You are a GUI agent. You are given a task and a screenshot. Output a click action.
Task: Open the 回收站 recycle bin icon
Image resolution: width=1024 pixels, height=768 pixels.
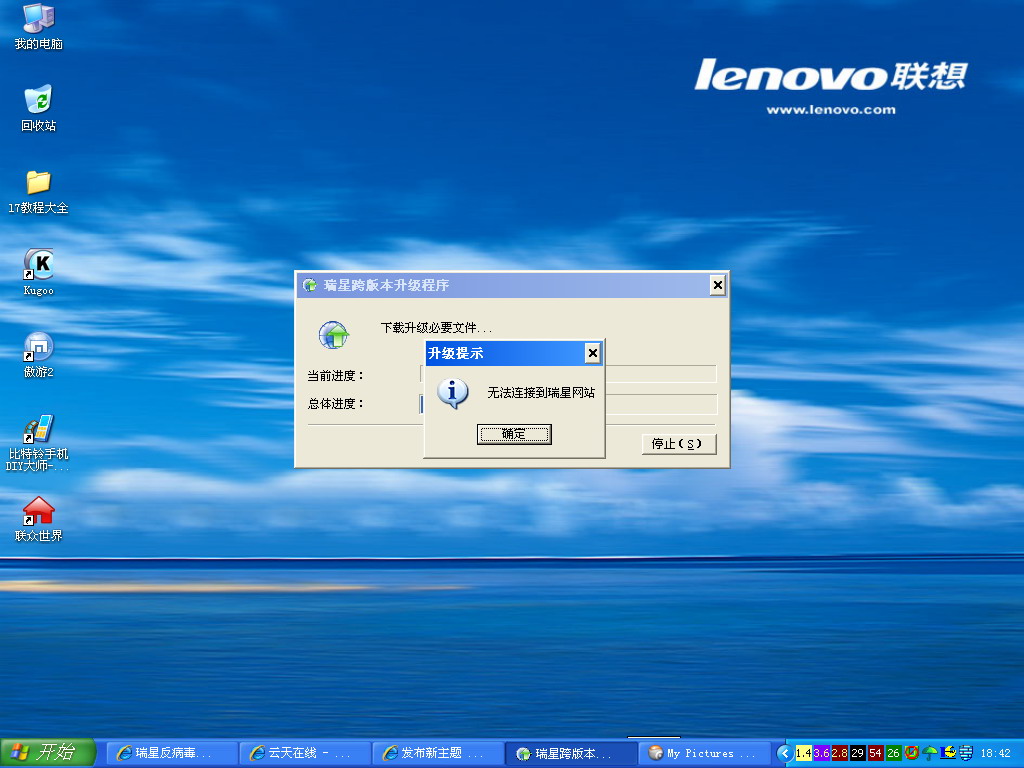[x=38, y=100]
